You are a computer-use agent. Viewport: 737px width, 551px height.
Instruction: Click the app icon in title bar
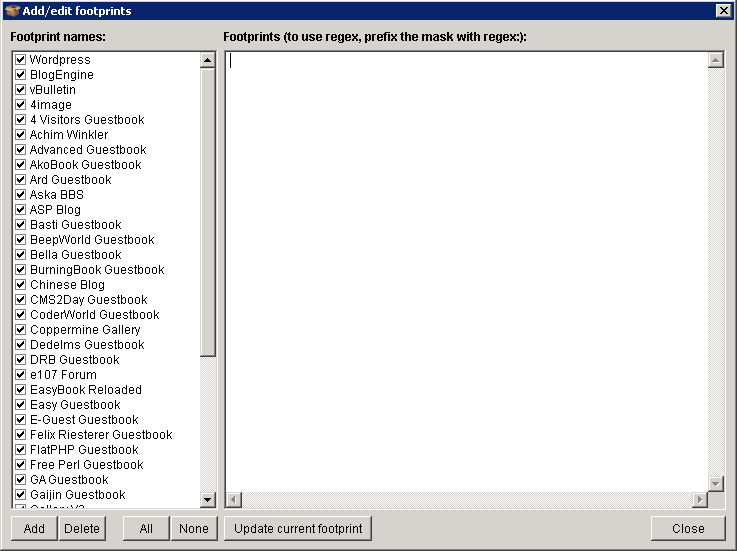pos(12,11)
